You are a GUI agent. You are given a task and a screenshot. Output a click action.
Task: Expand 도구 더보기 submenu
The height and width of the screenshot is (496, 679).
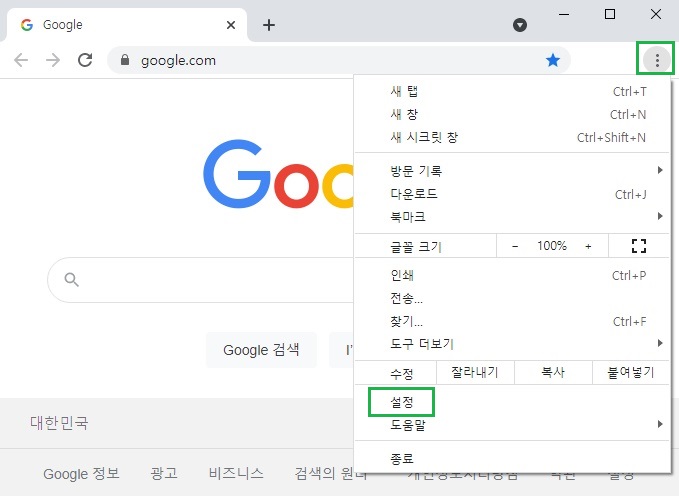pyautogui.click(x=512, y=344)
